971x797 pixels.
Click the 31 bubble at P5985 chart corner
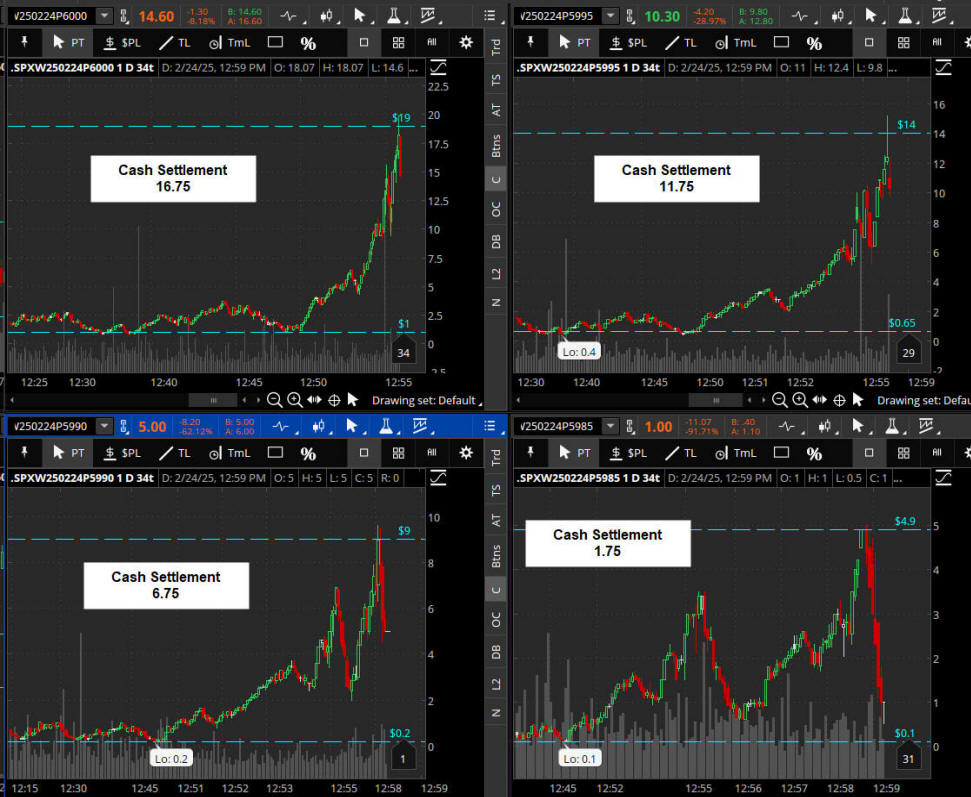coord(908,756)
